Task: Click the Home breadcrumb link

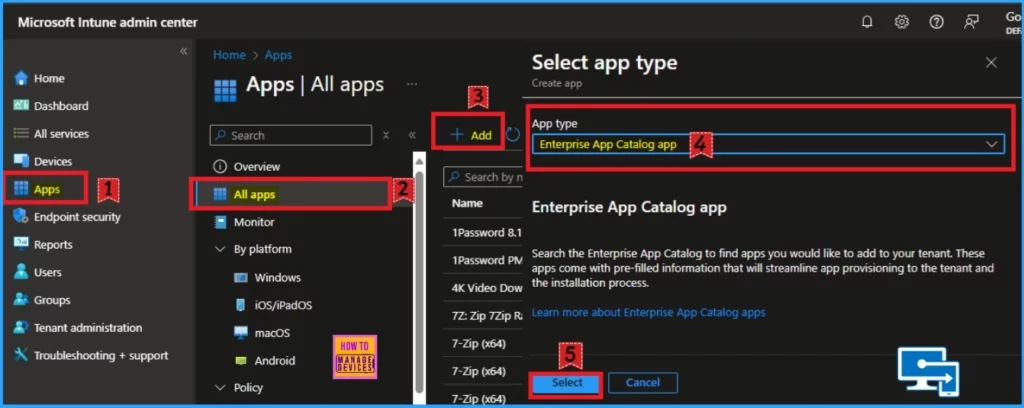Action: (x=229, y=55)
